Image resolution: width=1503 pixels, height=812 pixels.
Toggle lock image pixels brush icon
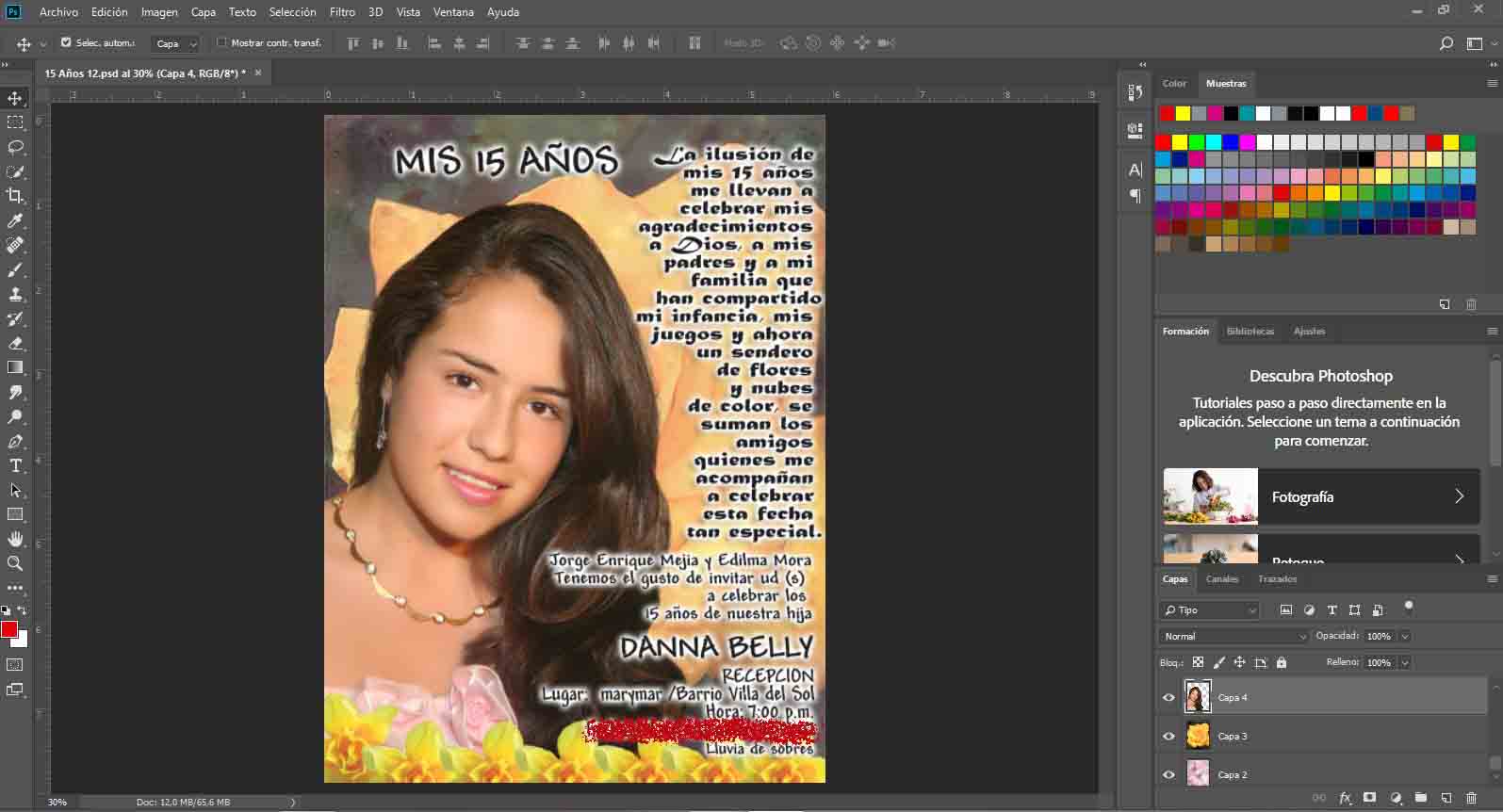(1219, 662)
